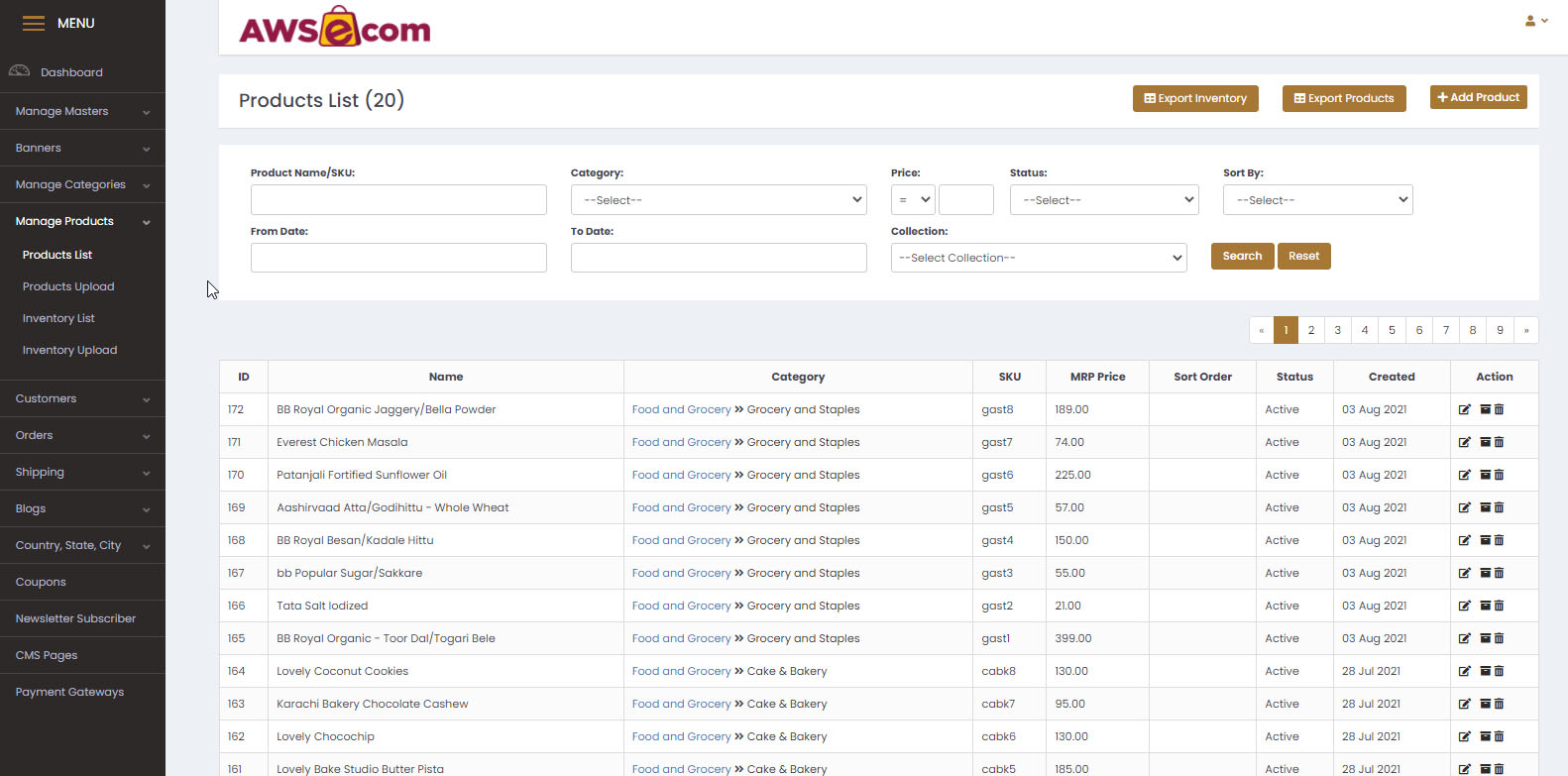1568x776 pixels.
Task: Open the user profile icon menu
Action: [x=1535, y=21]
